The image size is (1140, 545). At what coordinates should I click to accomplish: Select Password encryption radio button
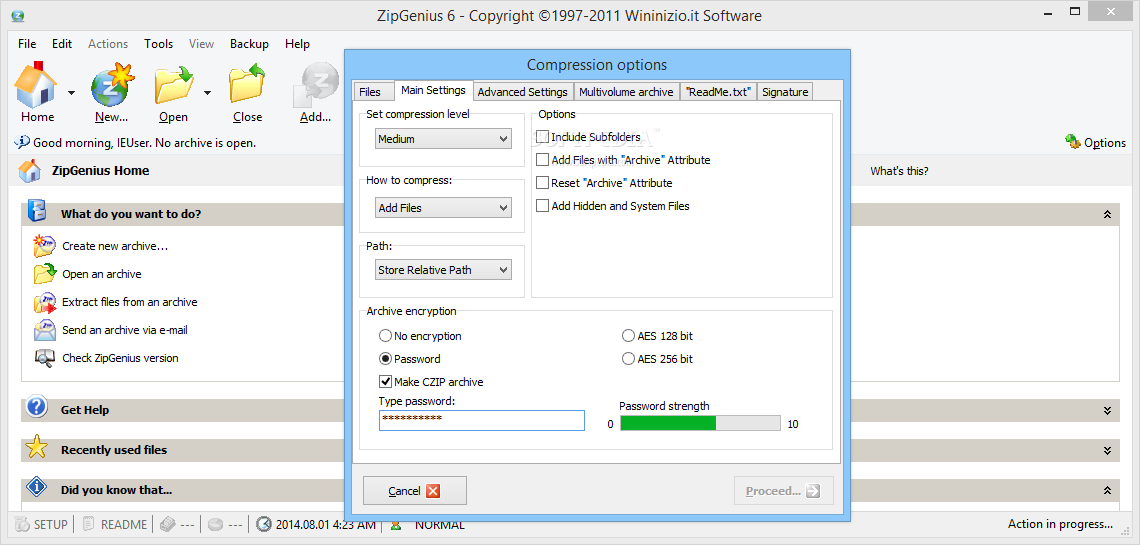pyautogui.click(x=385, y=359)
